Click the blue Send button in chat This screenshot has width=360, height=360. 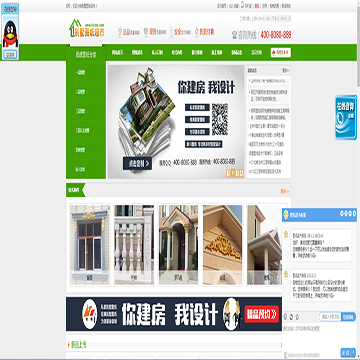pos(346,353)
